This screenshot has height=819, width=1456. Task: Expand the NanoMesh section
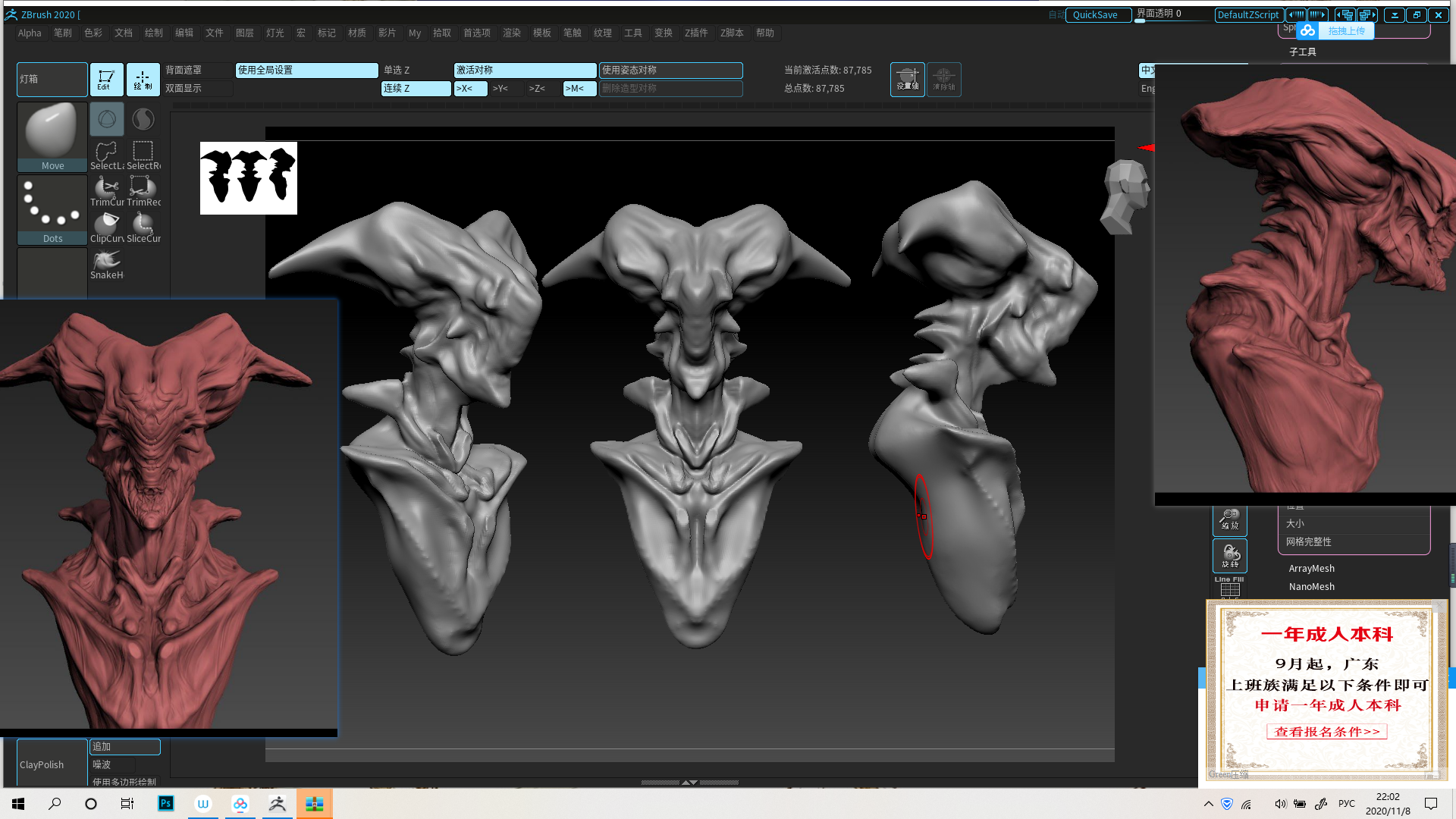tap(1311, 586)
